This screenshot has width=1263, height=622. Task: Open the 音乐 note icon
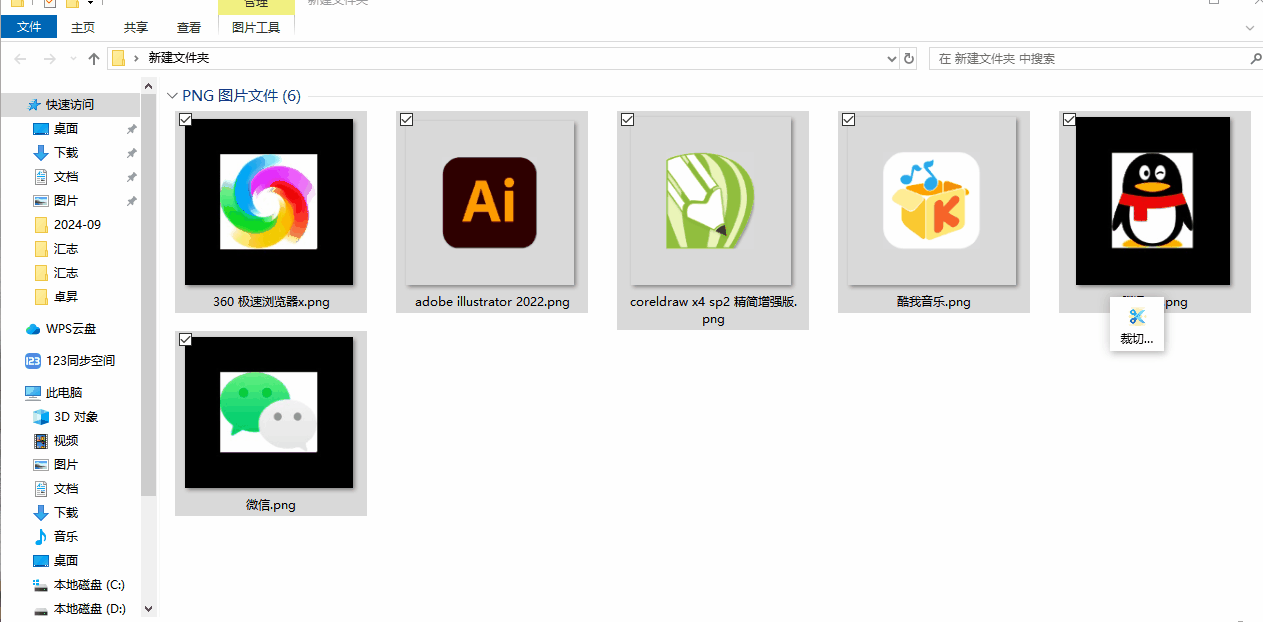point(41,537)
